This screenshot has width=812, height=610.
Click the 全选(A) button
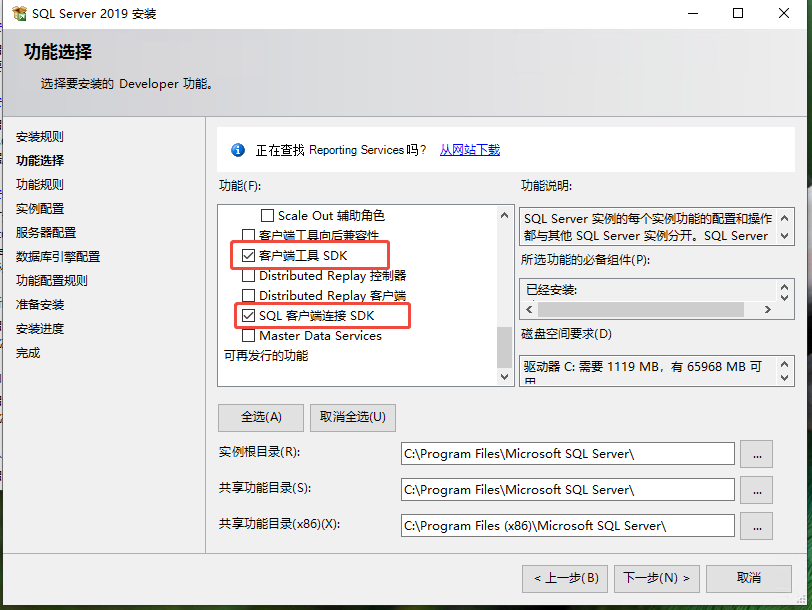point(260,417)
